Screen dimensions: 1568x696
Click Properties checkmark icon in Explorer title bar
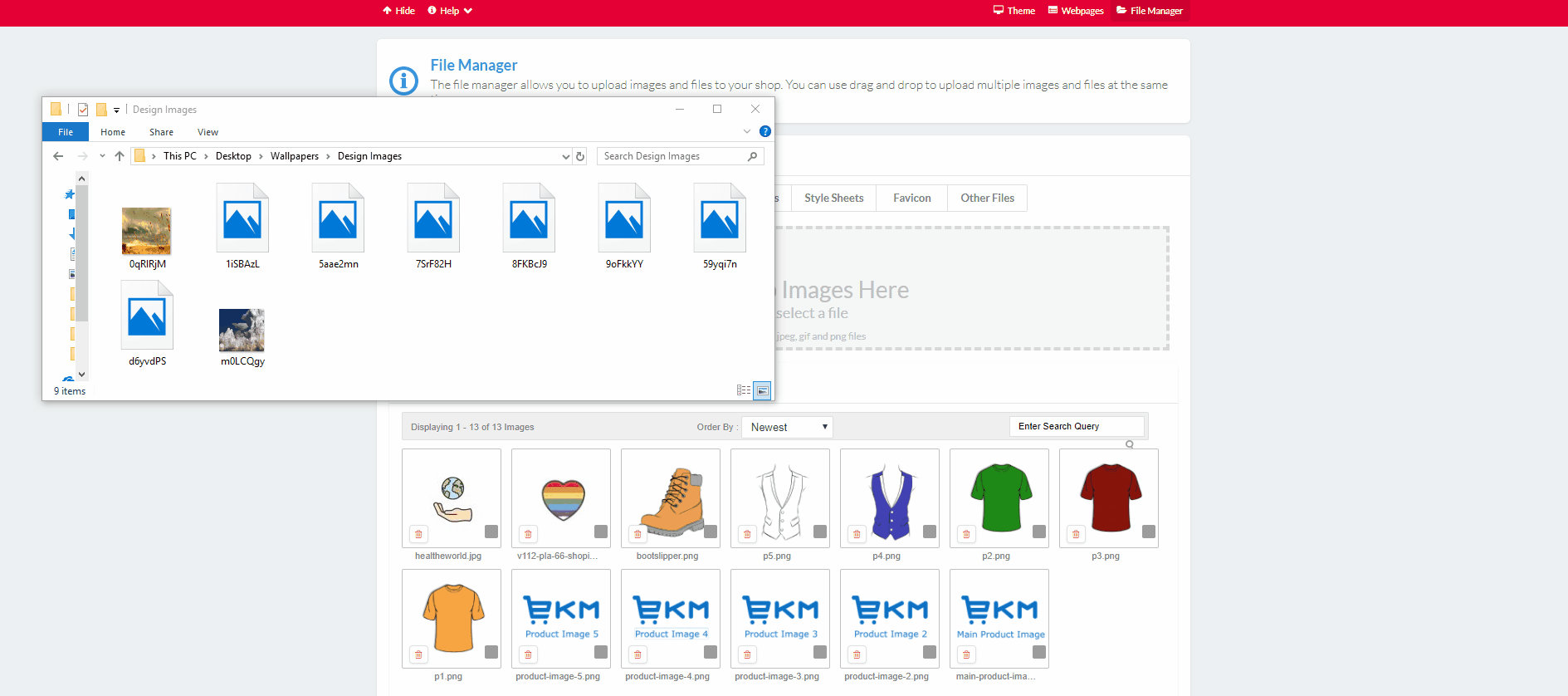[83, 110]
